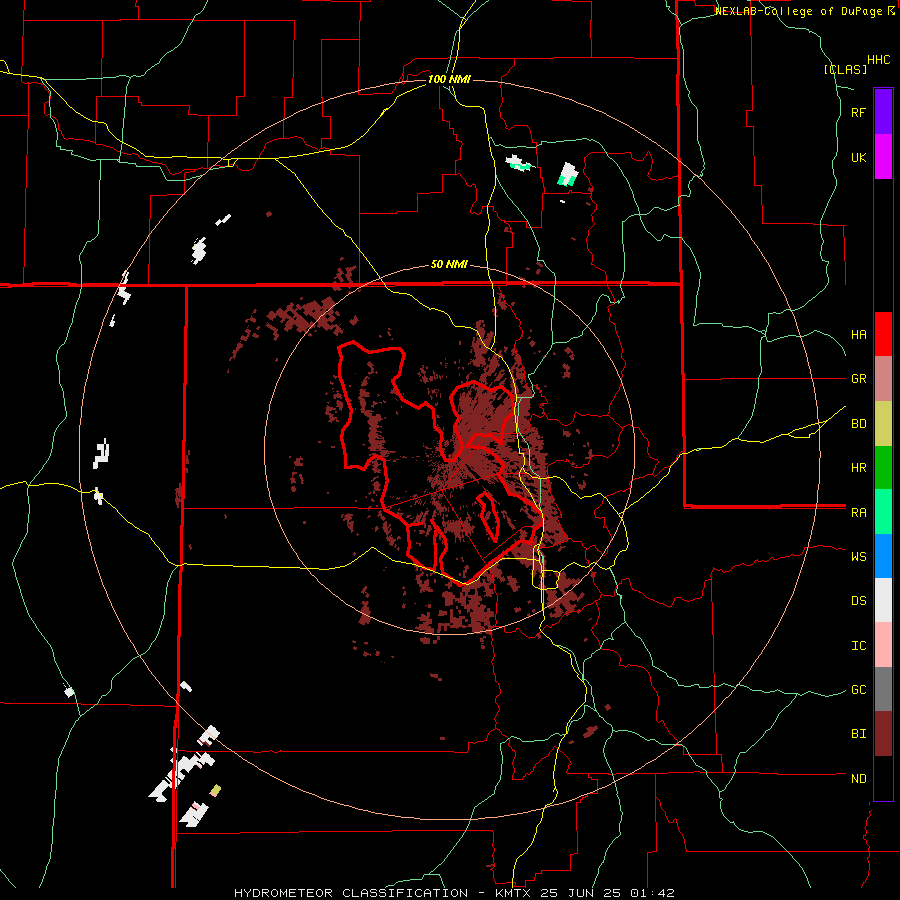The height and width of the screenshot is (900, 900).
Task: Click the HHC product label
Action: 878,60
